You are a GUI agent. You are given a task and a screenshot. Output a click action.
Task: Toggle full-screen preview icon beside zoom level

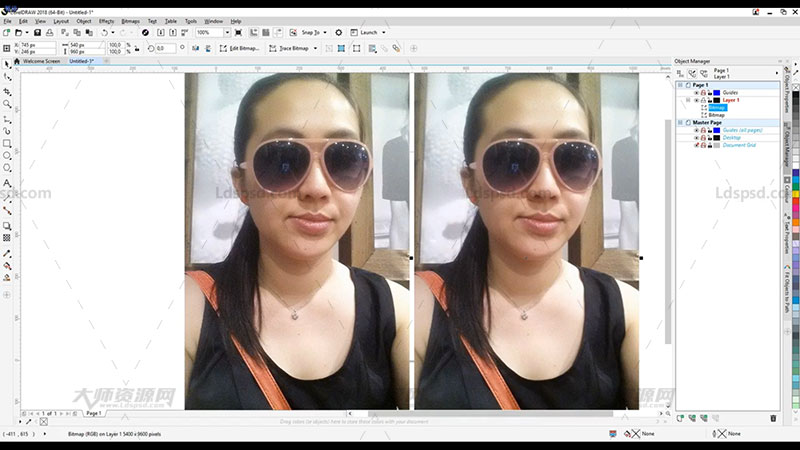coord(238,32)
